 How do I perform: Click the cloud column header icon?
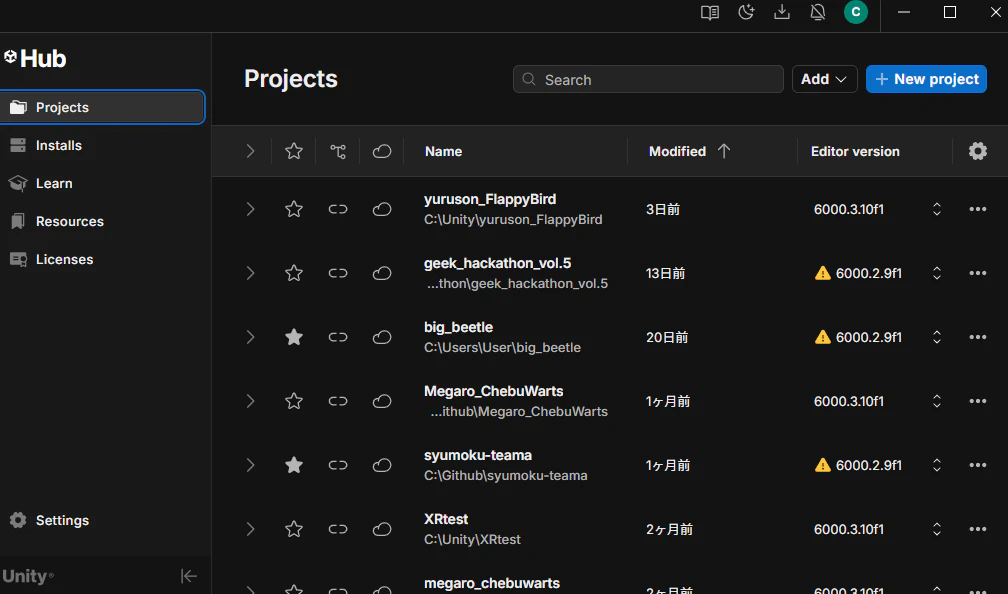point(382,151)
